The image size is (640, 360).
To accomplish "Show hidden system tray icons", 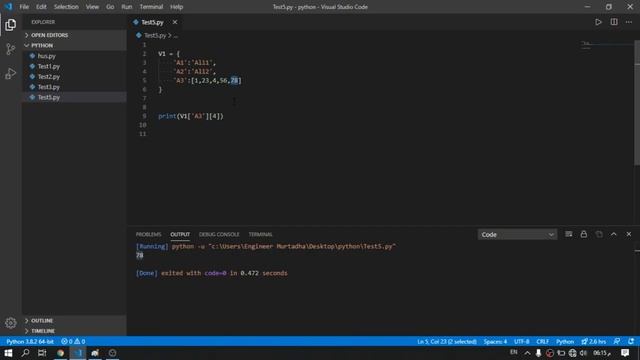I will [x=527, y=353].
